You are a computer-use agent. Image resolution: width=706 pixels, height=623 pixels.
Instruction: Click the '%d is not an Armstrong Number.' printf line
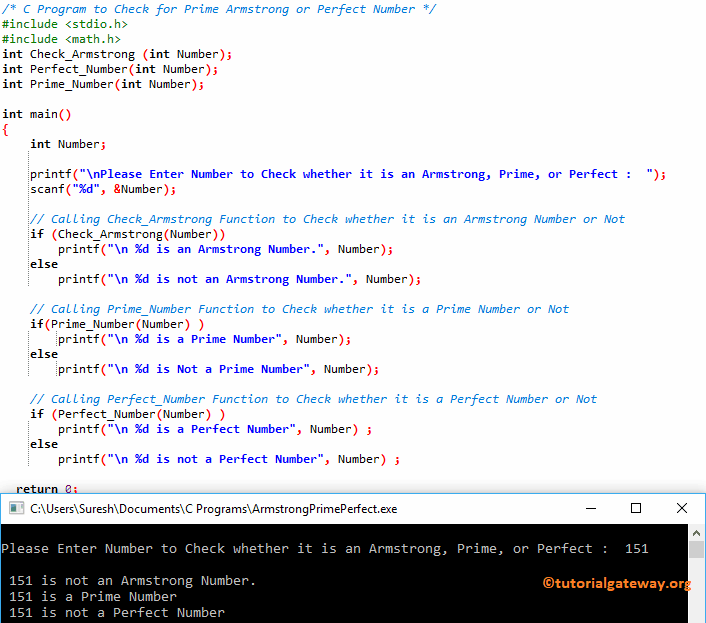pyautogui.click(x=239, y=280)
